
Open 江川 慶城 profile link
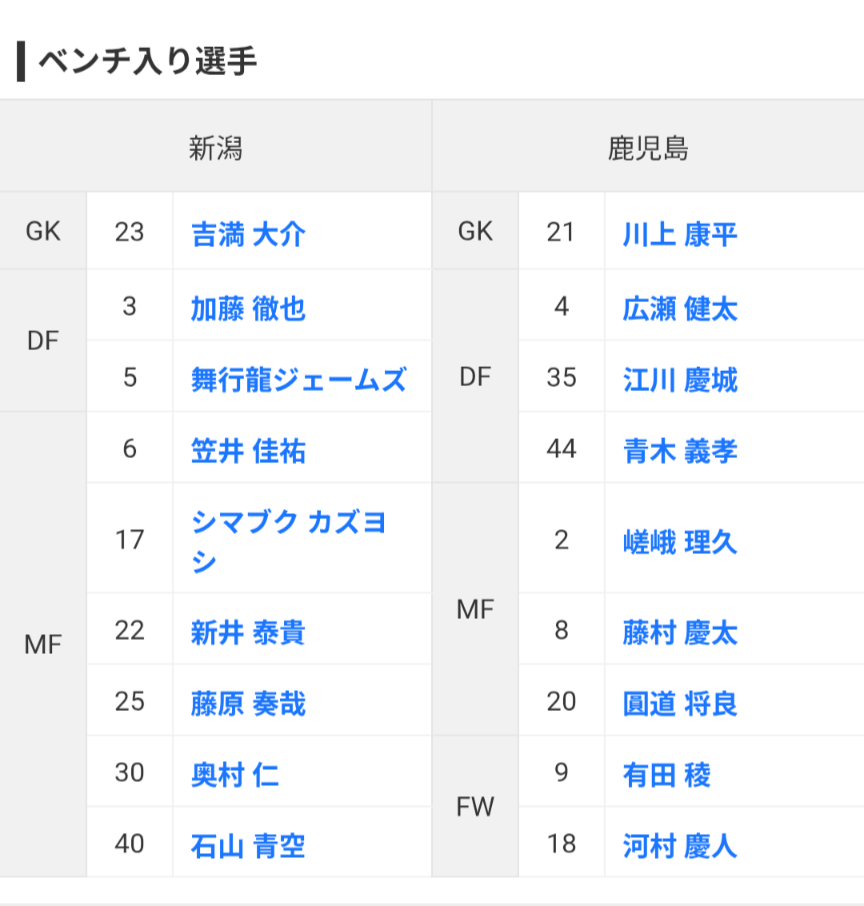click(680, 380)
